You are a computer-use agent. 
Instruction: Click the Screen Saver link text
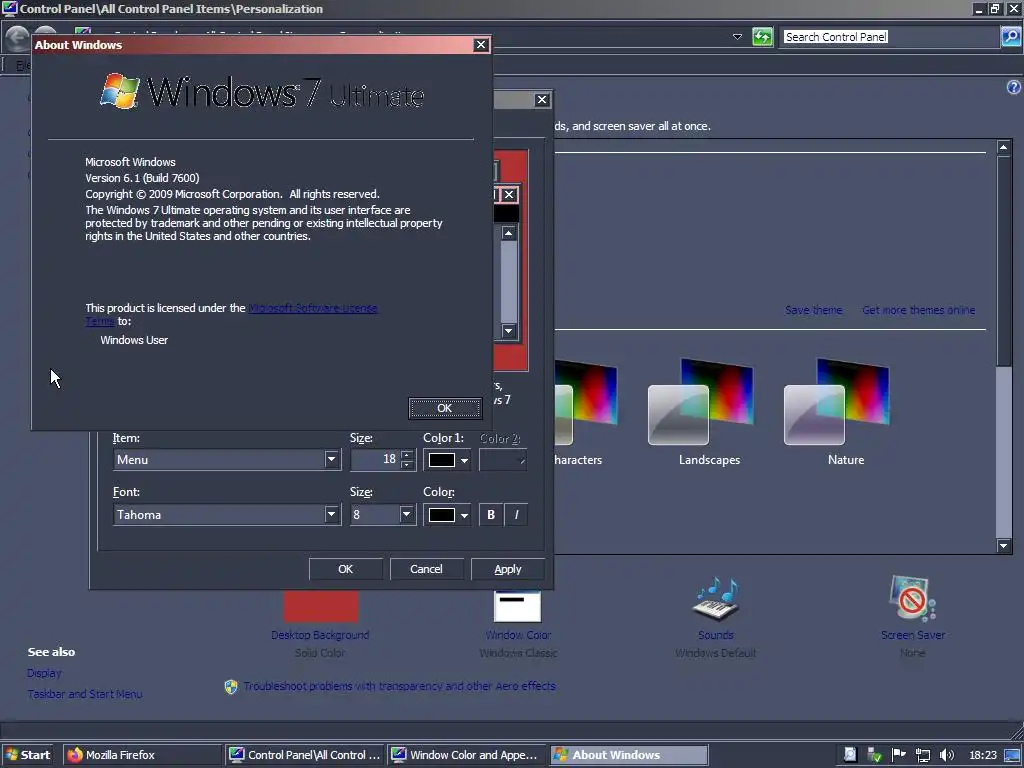tap(912, 635)
